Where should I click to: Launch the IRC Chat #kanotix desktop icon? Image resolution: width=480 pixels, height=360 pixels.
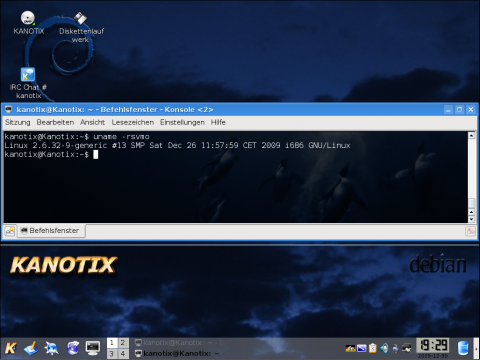pos(28,74)
